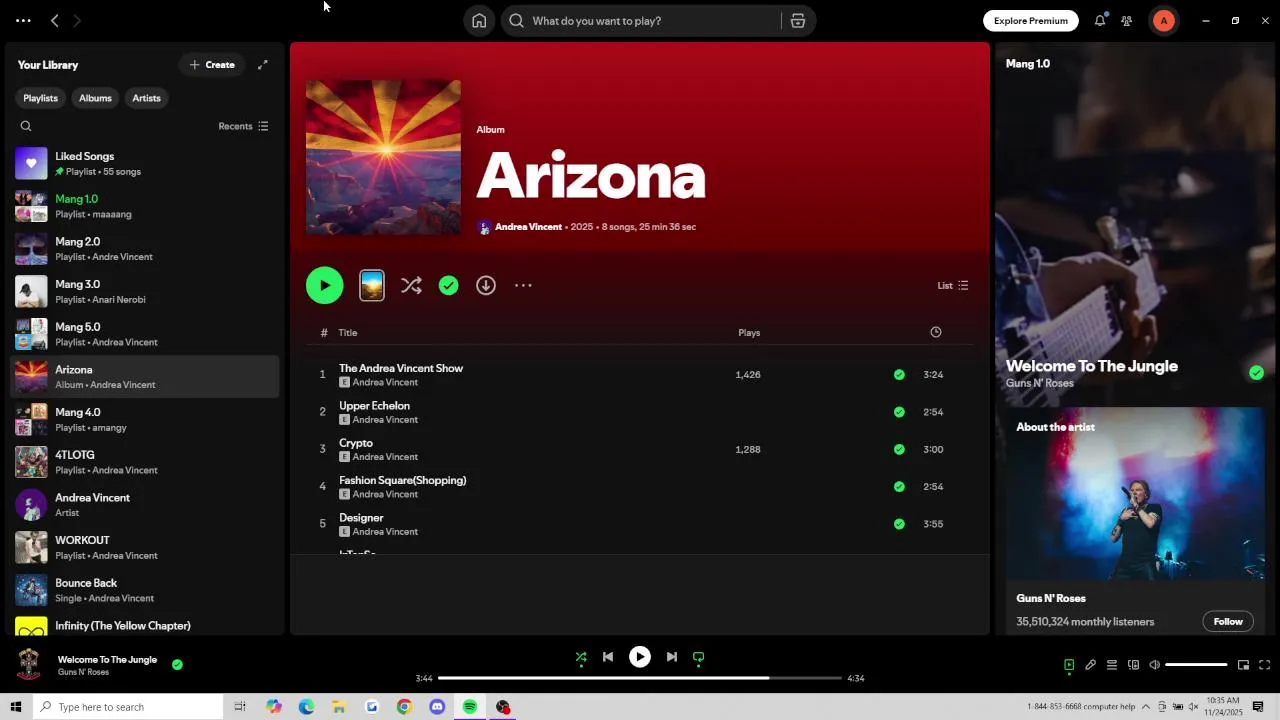The width and height of the screenshot is (1280, 720).
Task: Enter full screen mode
Action: (x=1265, y=665)
